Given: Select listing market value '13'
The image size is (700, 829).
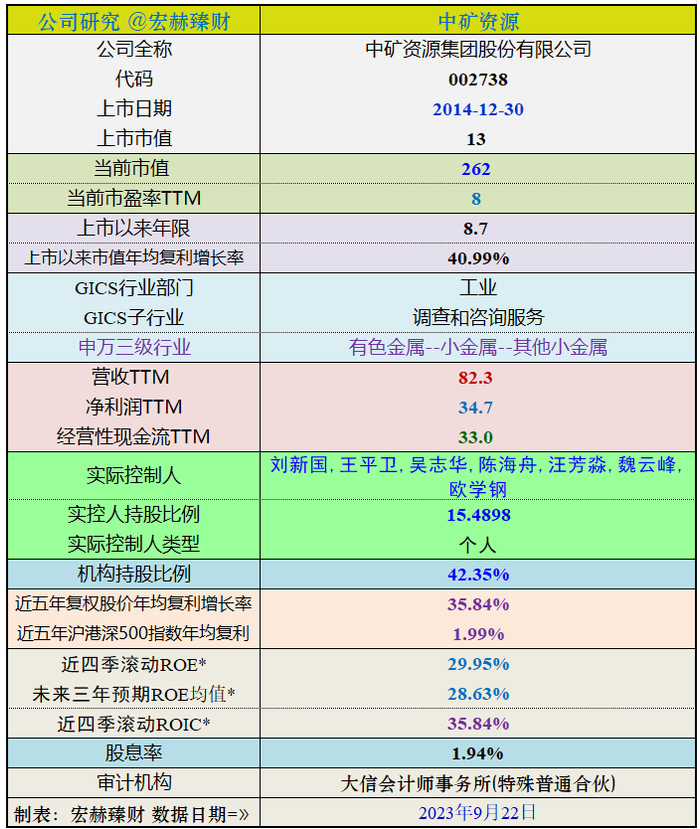Looking at the screenshot, I should tap(476, 139).
